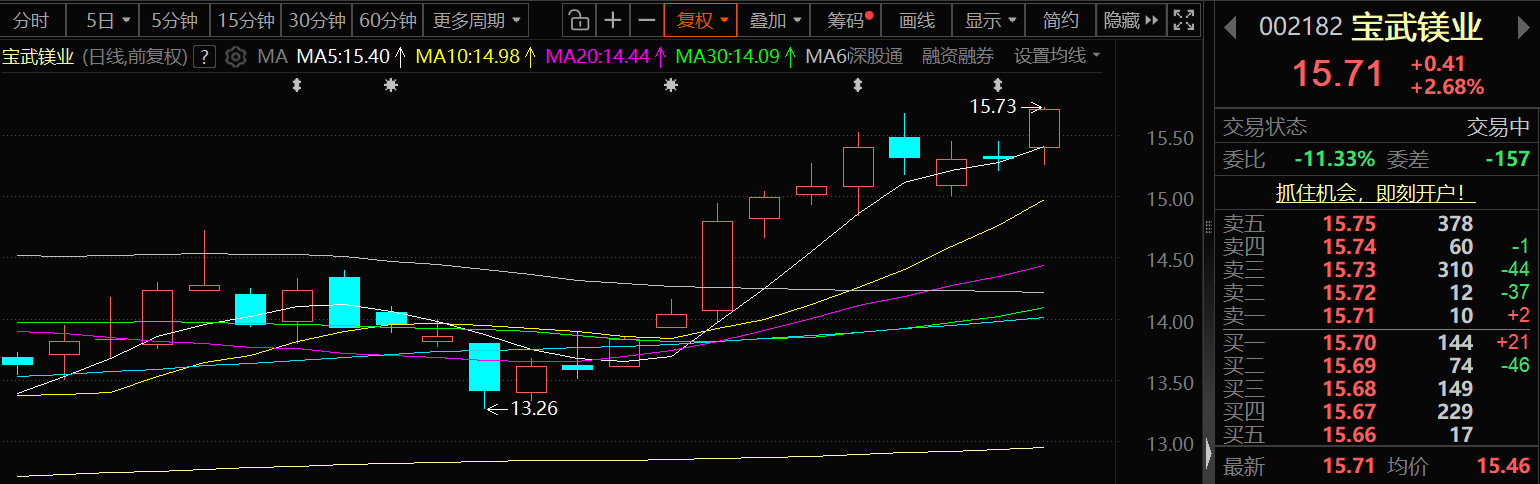1540x484 pixels.
Task: Click the 15.73 high price candlestick
Action: click(1045, 128)
